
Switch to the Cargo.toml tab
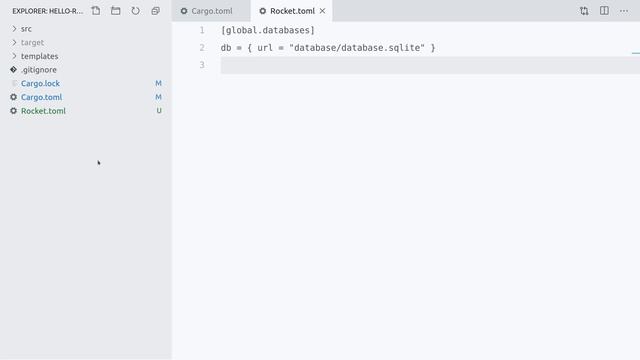[x=211, y=11]
